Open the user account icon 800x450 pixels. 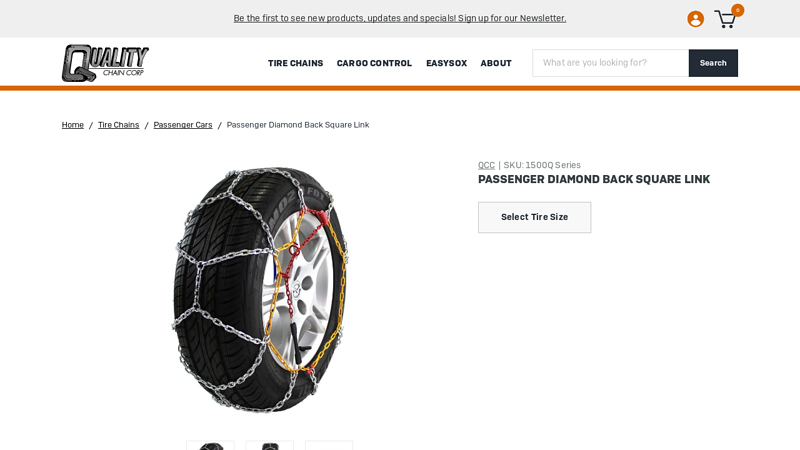(695, 19)
